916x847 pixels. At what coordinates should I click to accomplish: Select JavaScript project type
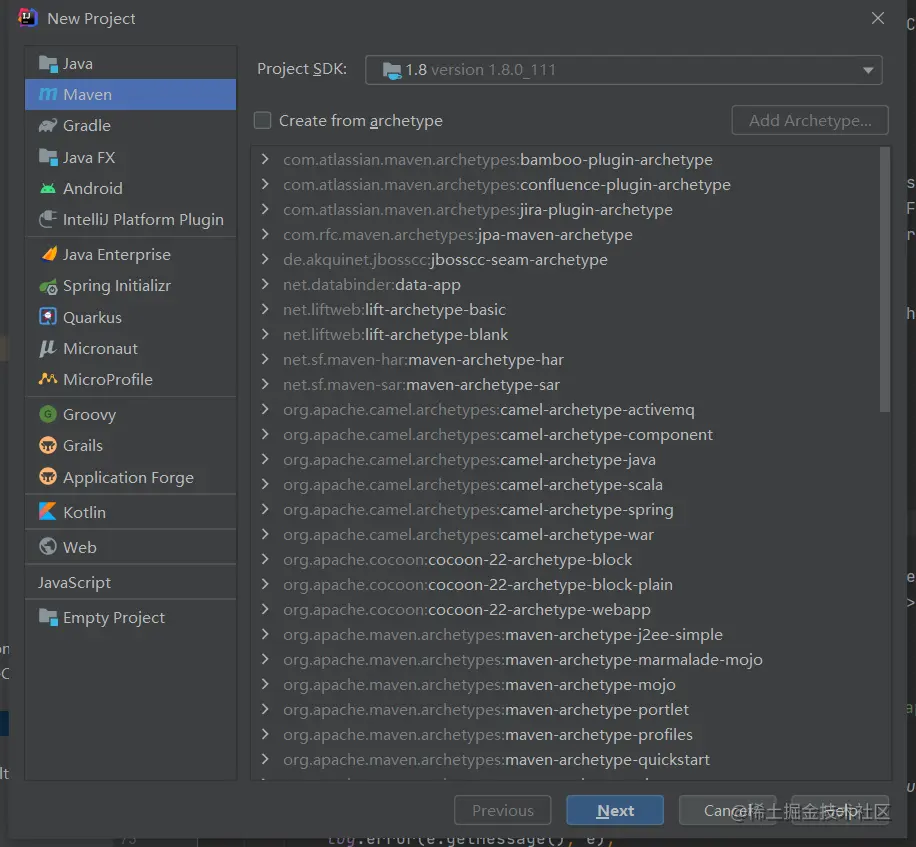click(131, 582)
